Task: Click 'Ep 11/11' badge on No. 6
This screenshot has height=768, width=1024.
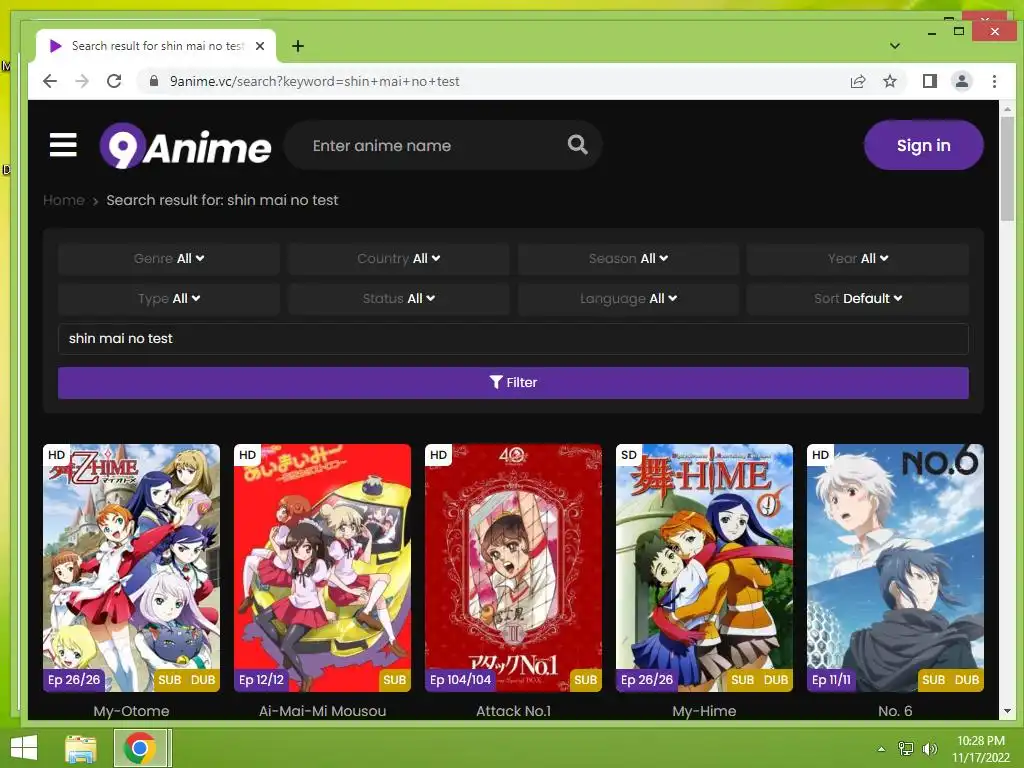Action: 831,680
